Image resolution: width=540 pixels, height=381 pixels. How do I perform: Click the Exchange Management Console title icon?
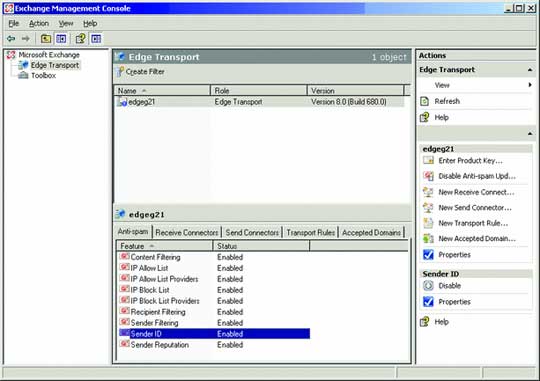(9, 8)
